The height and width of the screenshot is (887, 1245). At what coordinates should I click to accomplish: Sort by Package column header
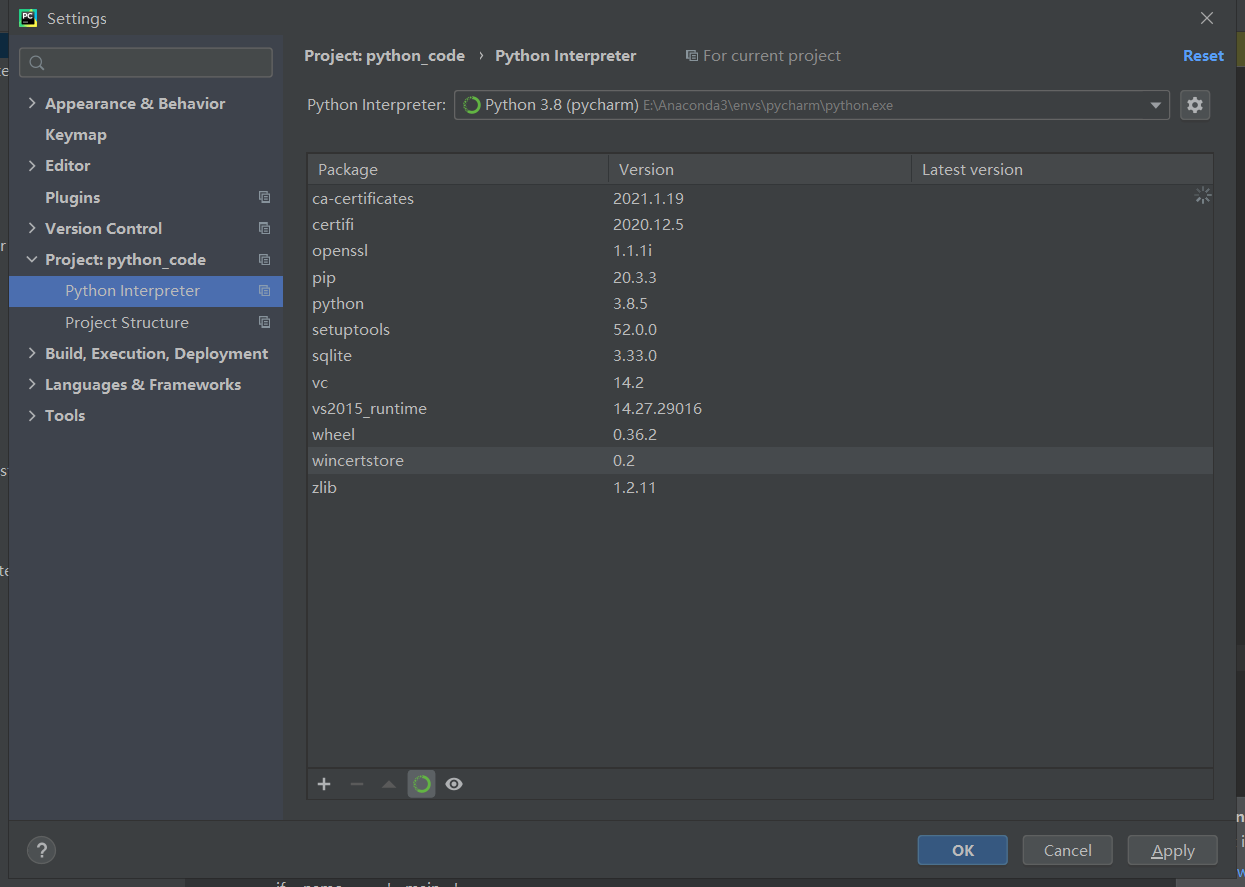coord(458,169)
